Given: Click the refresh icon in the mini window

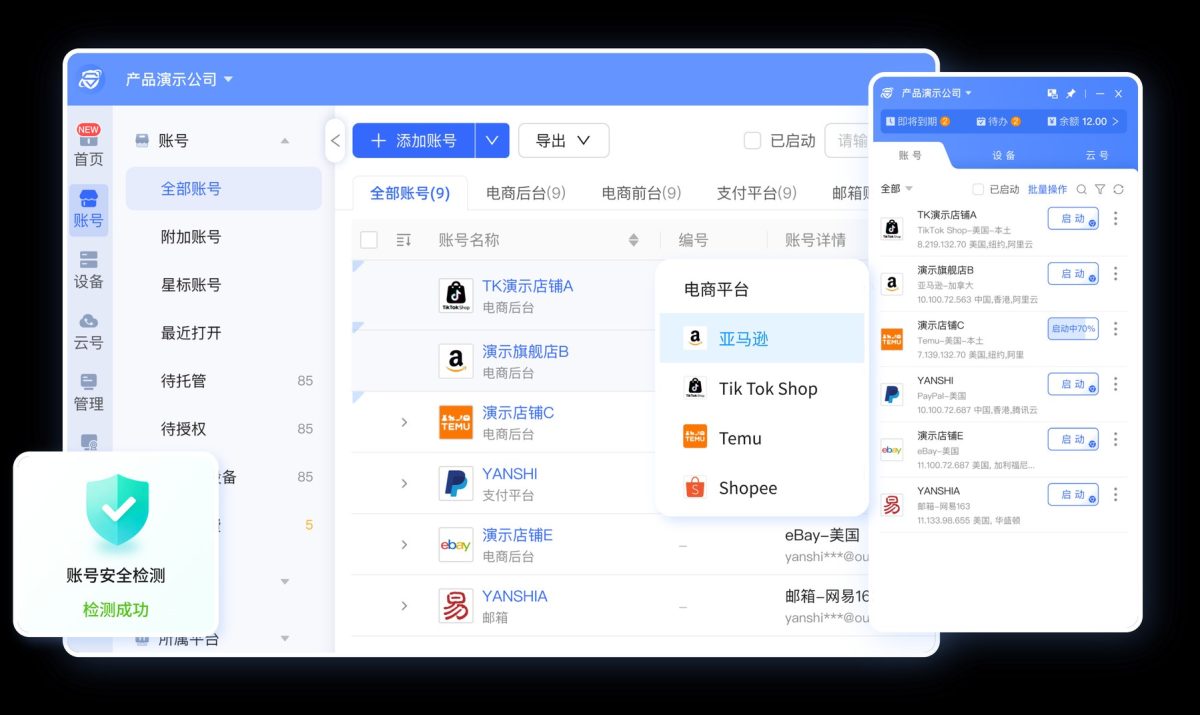Looking at the screenshot, I should (1118, 189).
